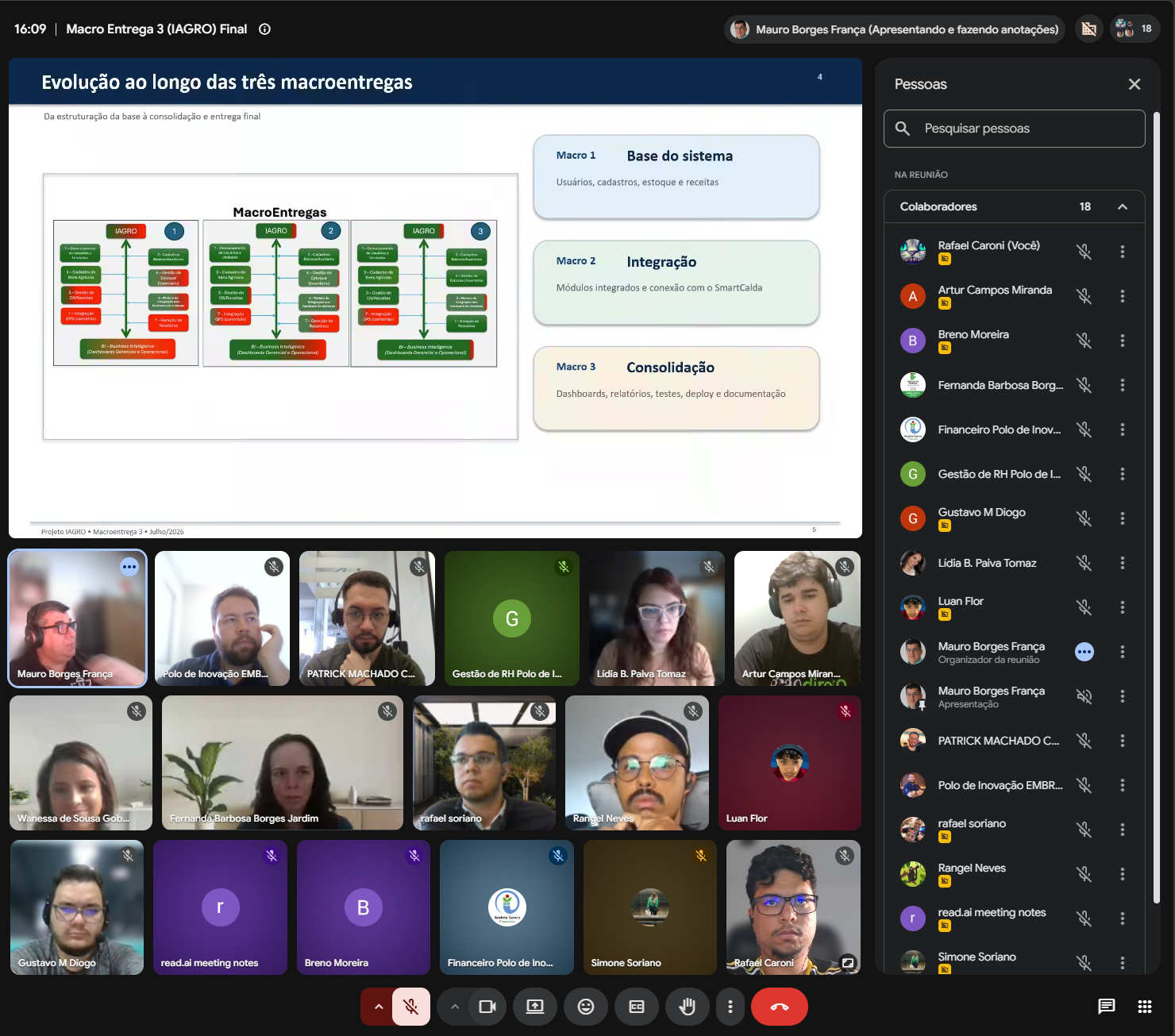Click muted mic icon for Artur Campos Miranda
The height and width of the screenshot is (1036, 1175).
1084,296
